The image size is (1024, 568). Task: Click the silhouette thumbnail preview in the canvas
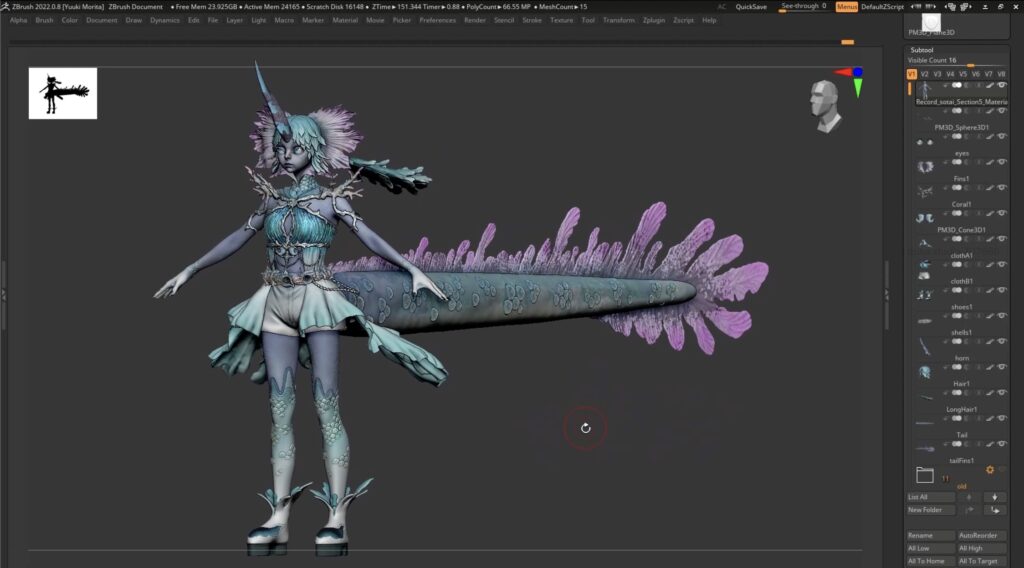coord(63,93)
